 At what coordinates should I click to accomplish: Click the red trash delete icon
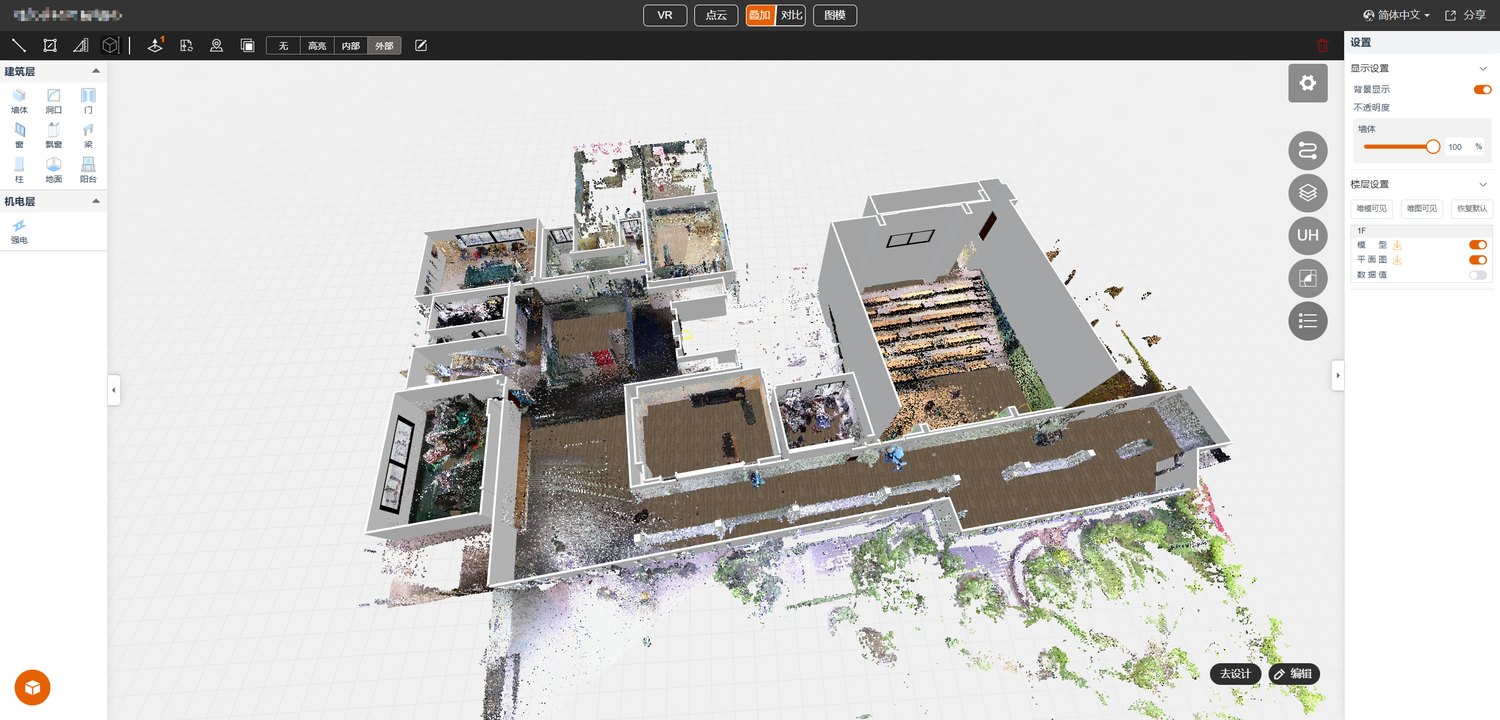pyautogui.click(x=1323, y=45)
